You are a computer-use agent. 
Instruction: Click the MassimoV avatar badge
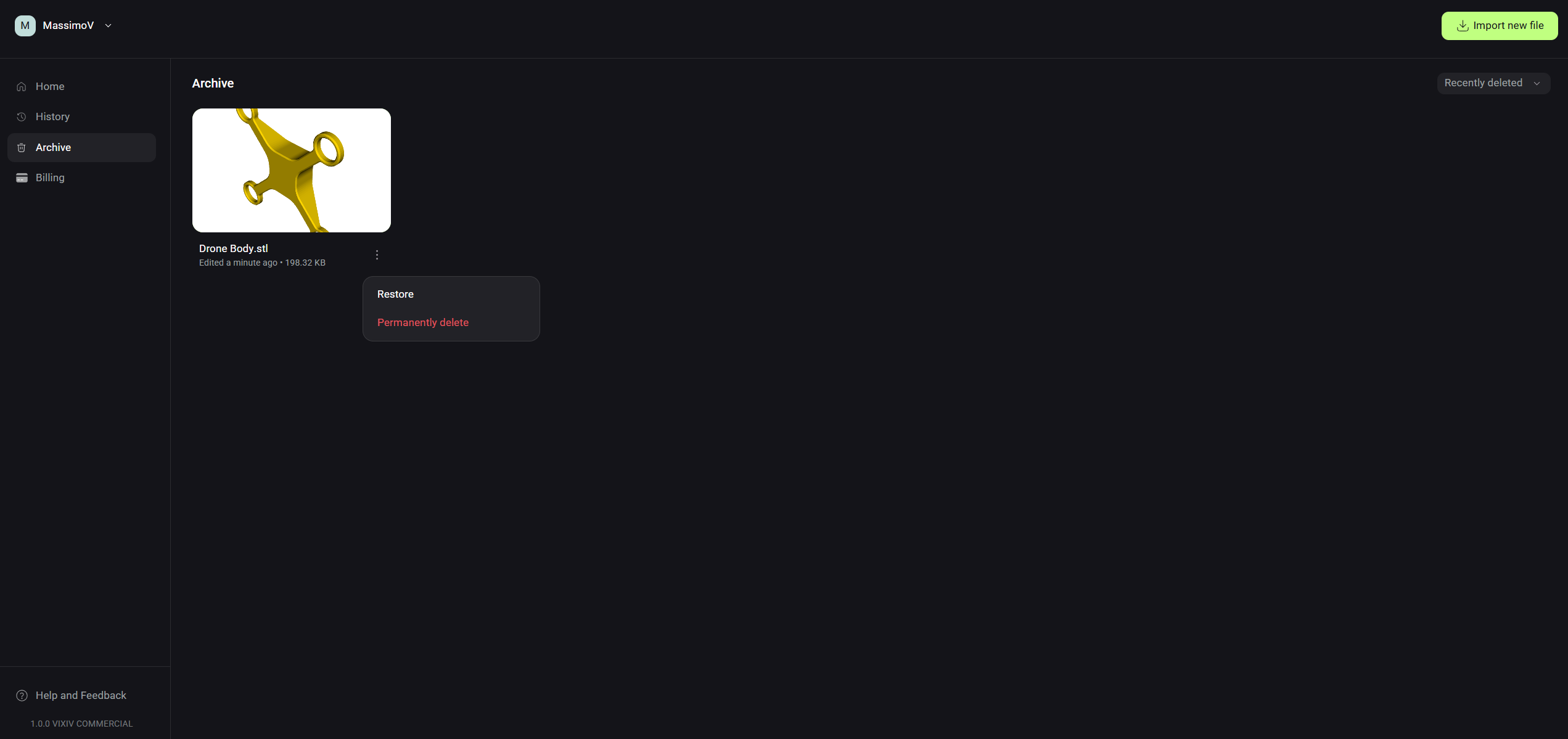[x=25, y=26]
